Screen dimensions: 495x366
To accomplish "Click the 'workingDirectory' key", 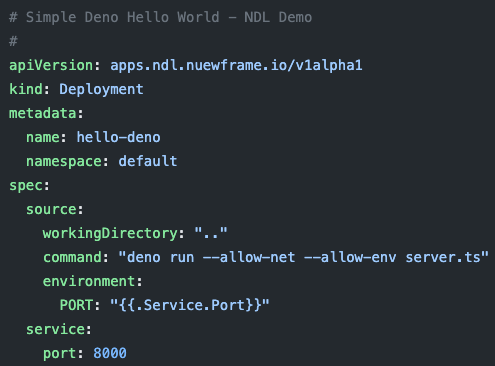I will [x=110, y=233].
